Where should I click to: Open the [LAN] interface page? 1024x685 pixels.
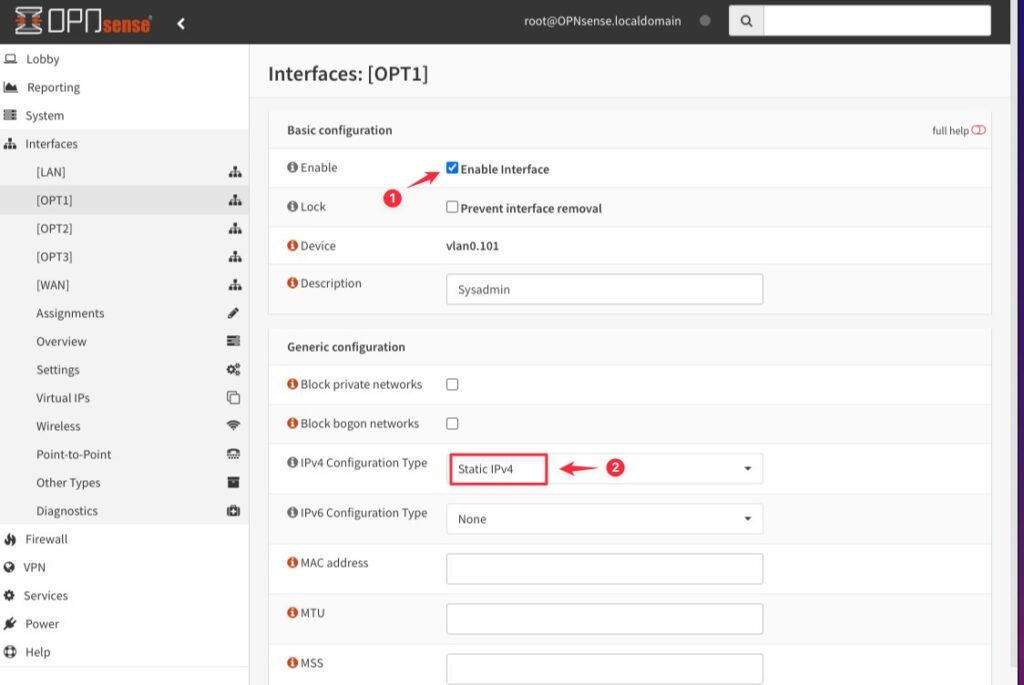[x=51, y=172]
